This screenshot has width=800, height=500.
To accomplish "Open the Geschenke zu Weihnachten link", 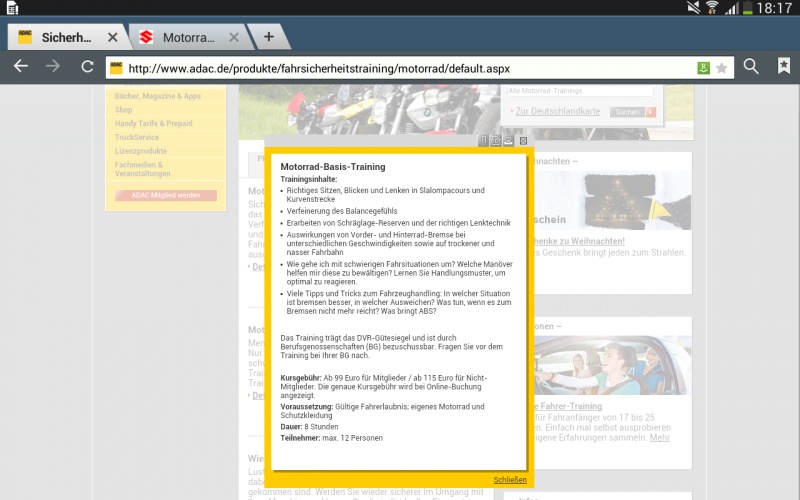I will 579,241.
